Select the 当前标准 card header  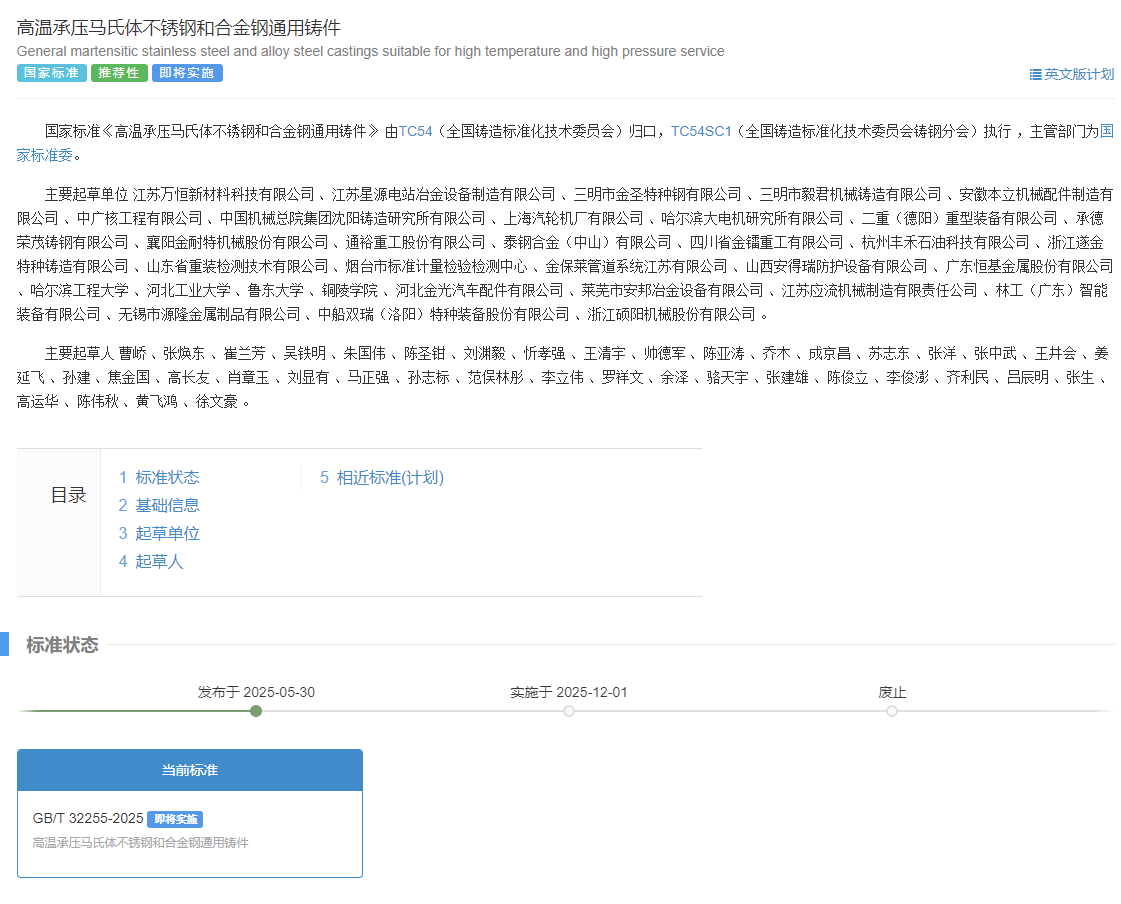pos(190,770)
